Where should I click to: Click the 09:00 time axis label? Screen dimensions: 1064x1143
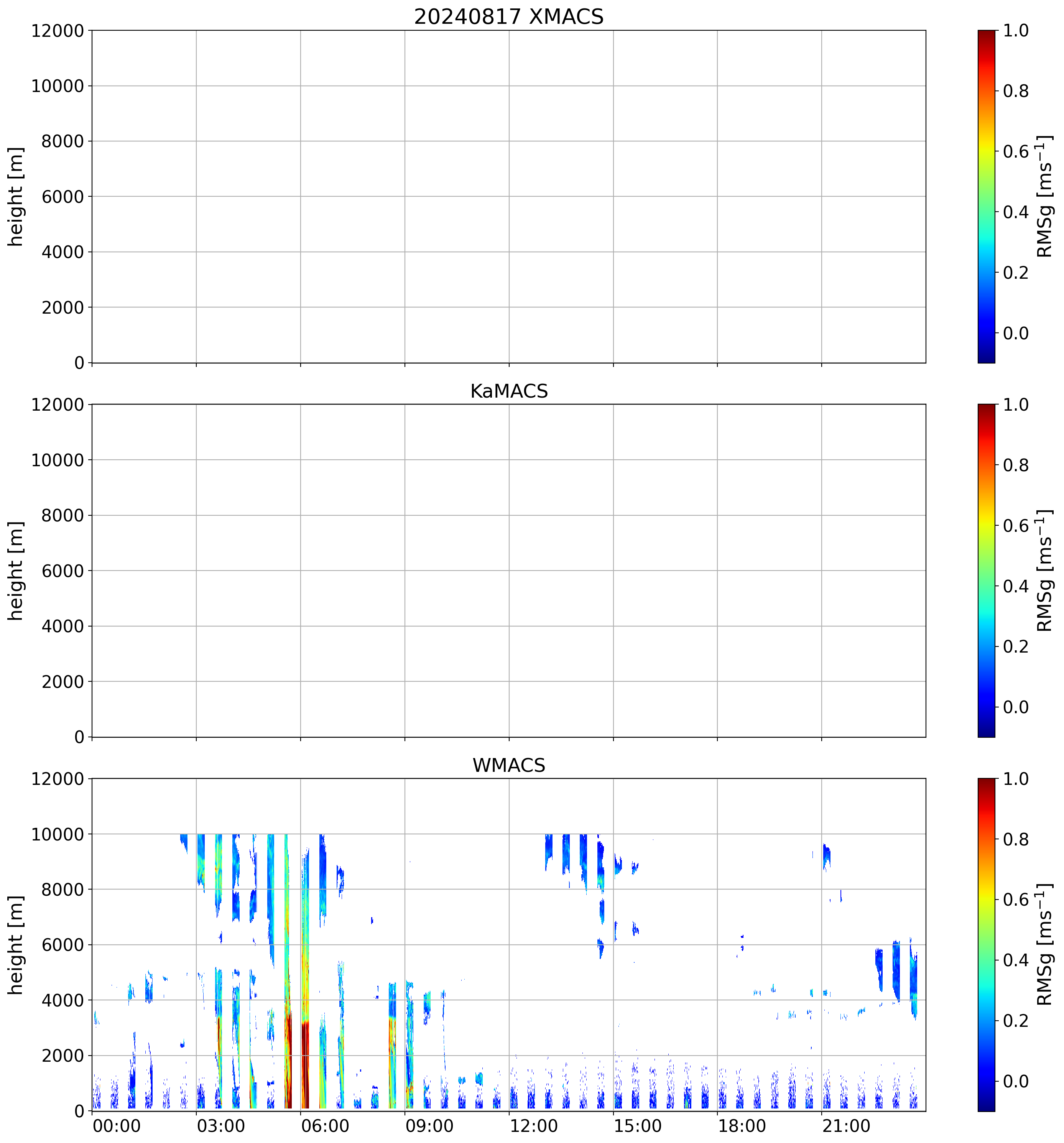point(429,1125)
